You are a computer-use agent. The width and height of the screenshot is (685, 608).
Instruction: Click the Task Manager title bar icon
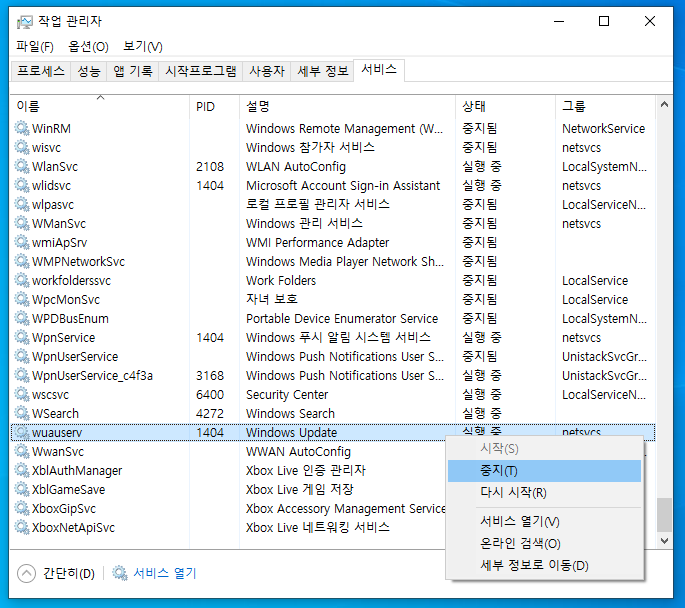click(23, 21)
